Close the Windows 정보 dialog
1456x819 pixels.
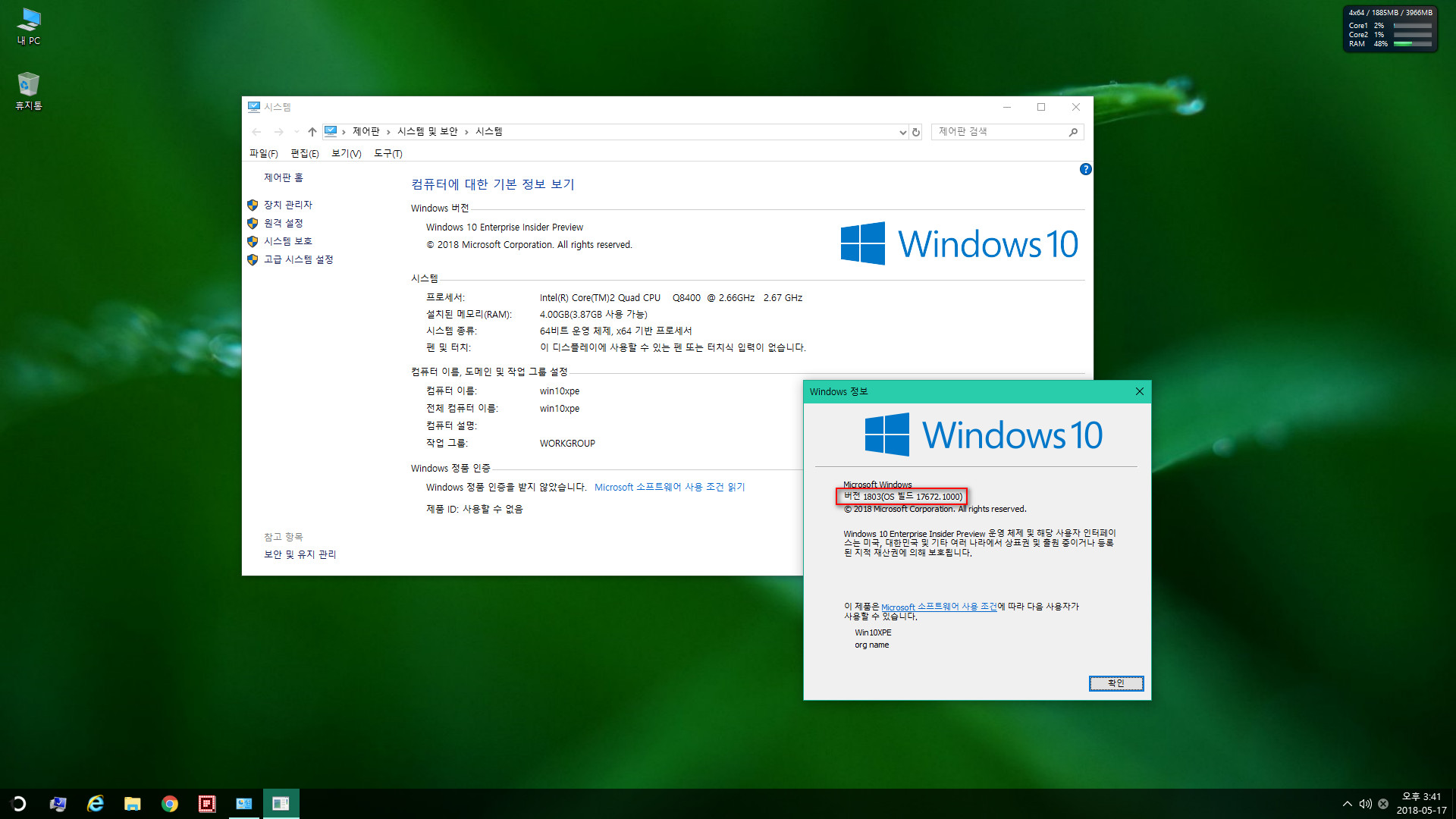1139,391
